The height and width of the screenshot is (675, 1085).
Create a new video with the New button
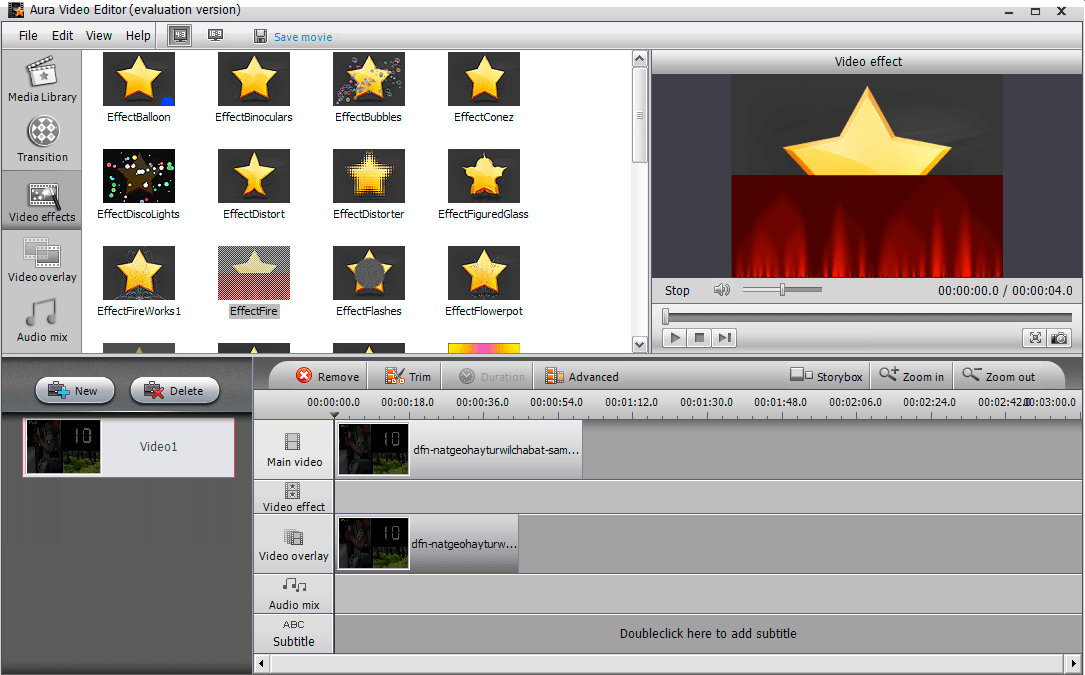click(74, 390)
